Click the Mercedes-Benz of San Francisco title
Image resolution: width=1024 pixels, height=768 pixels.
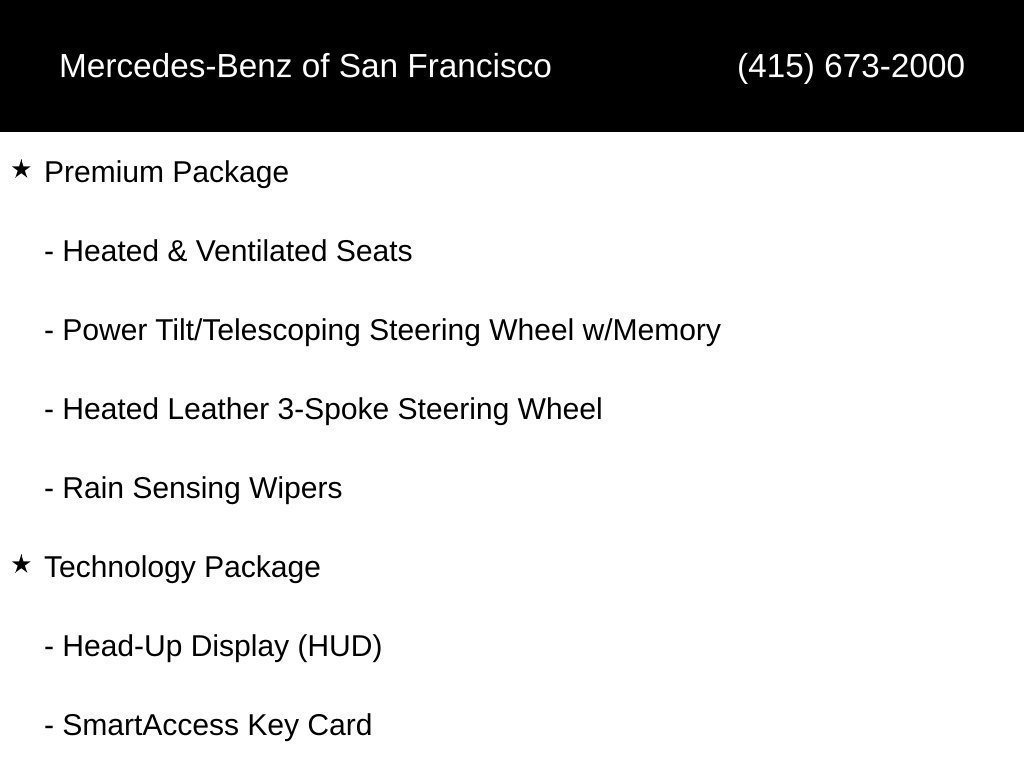pos(306,66)
